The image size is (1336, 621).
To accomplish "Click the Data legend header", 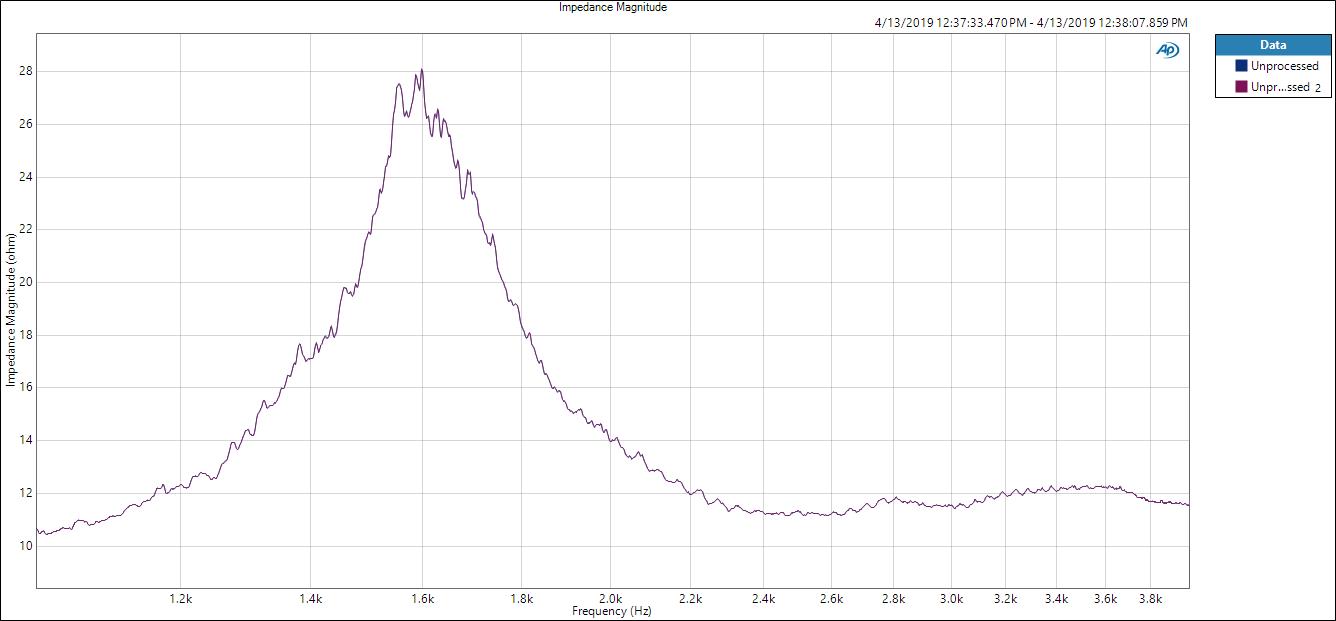I will coord(1273,45).
